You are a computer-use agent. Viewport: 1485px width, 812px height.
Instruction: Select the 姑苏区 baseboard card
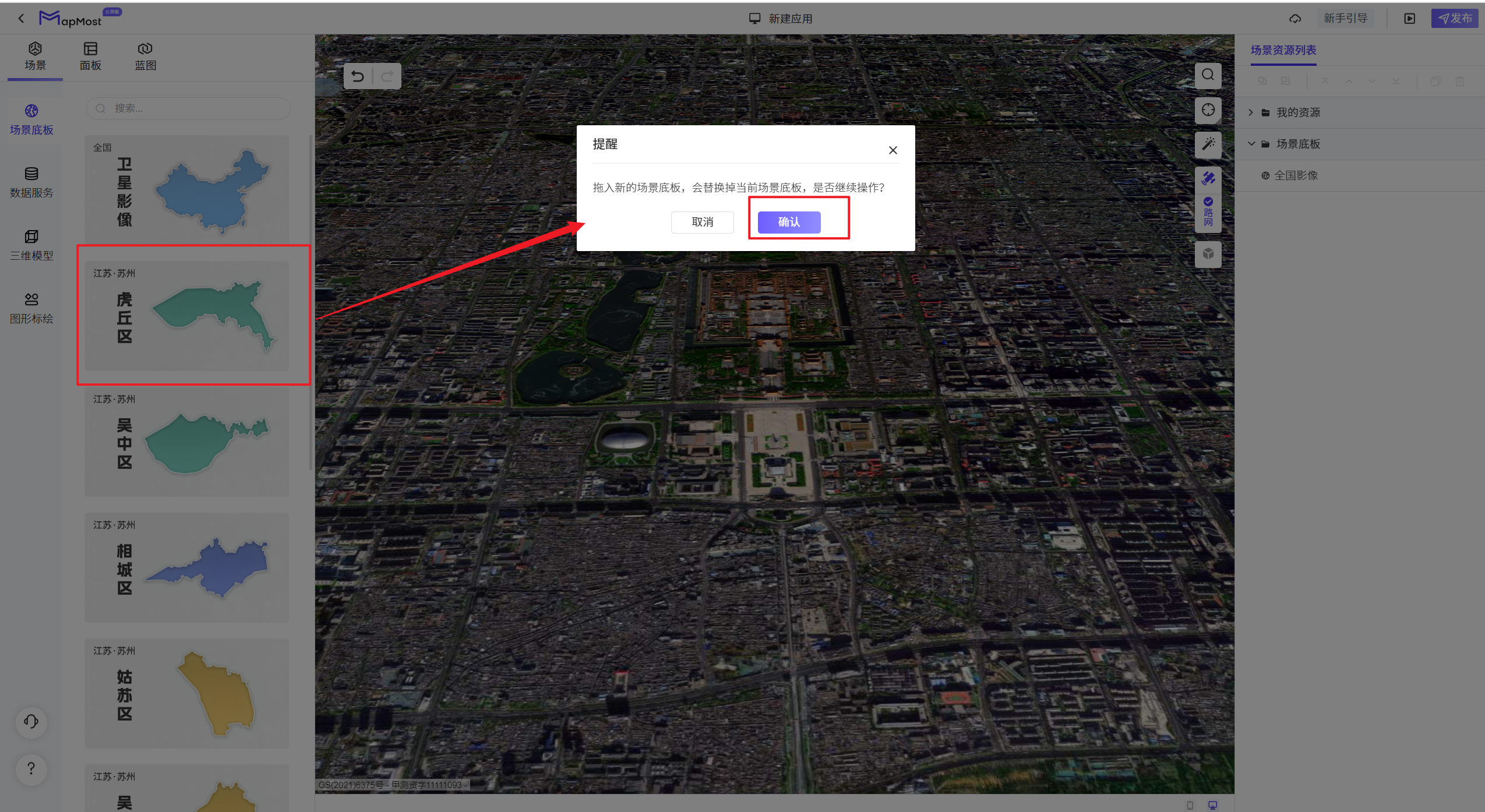(x=187, y=693)
